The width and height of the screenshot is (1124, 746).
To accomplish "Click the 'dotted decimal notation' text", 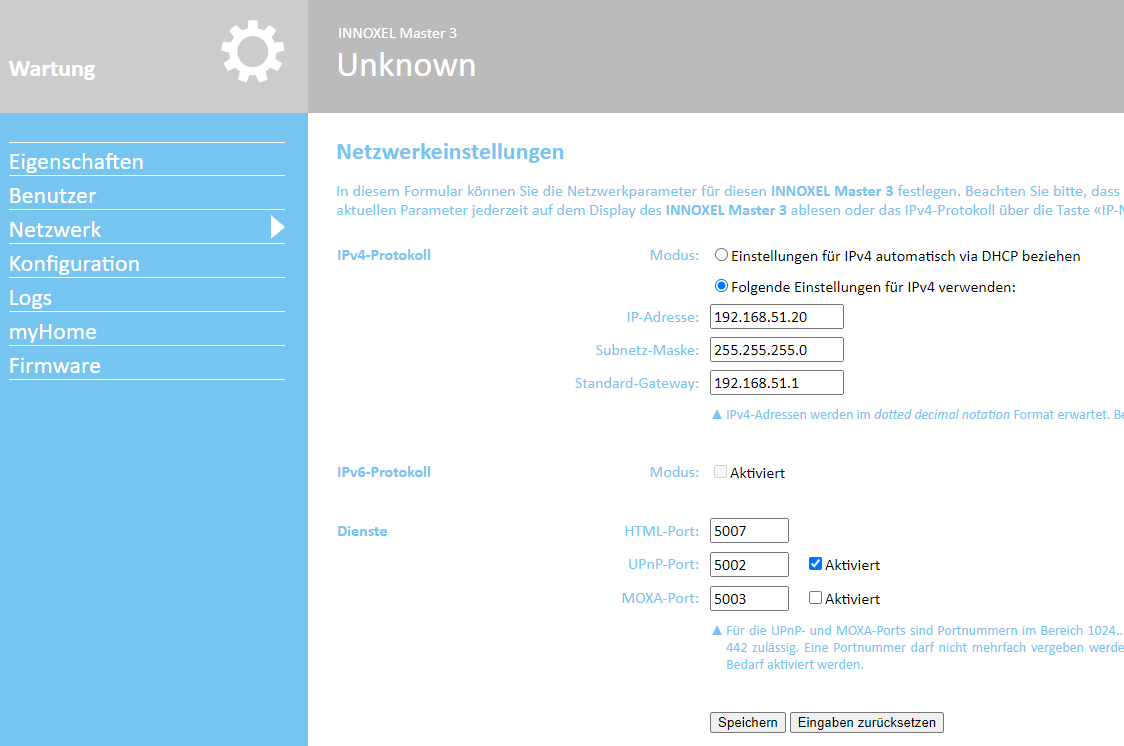I will pyautogui.click(x=942, y=414).
